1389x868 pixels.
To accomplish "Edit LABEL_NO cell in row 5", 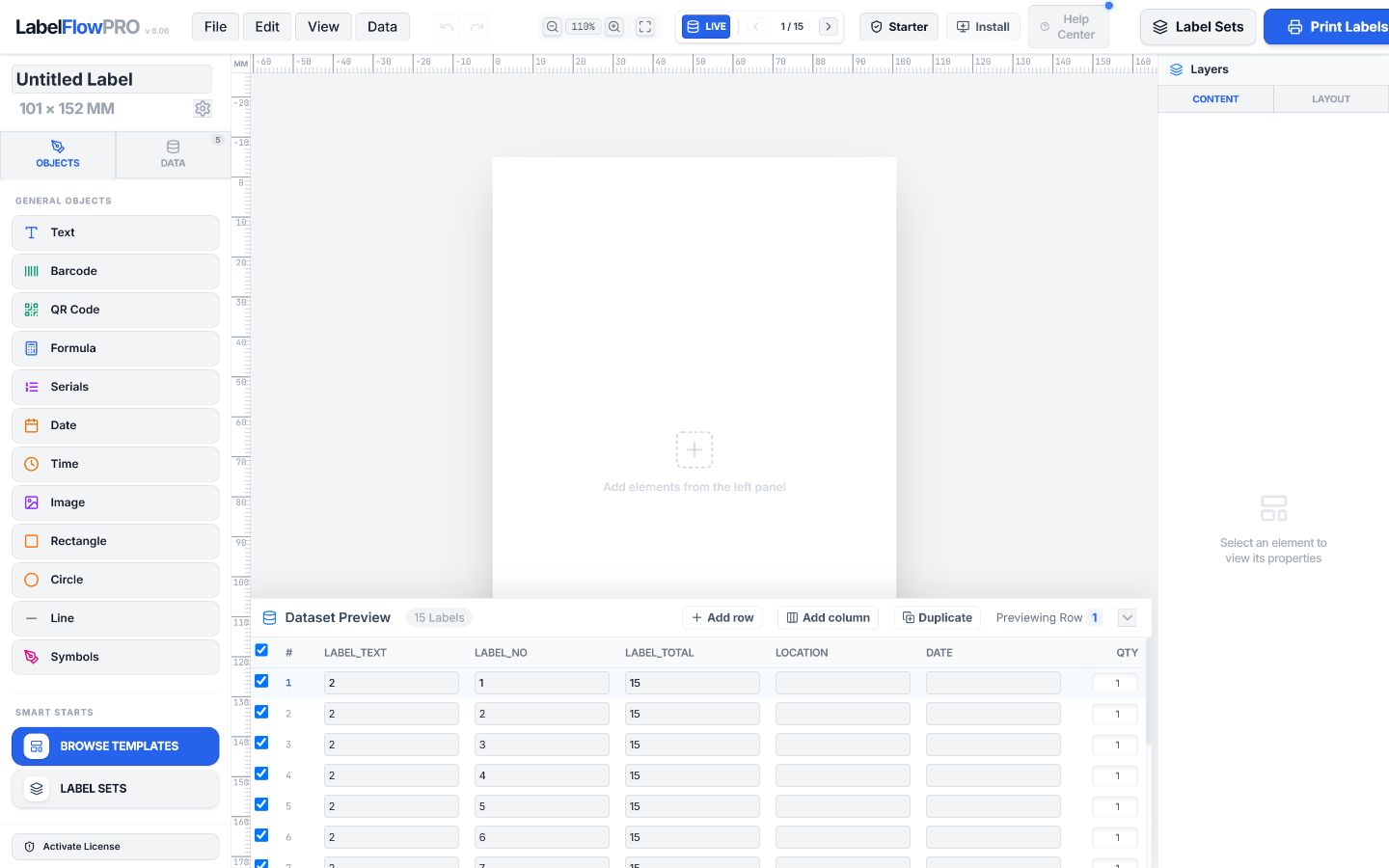I will [x=542, y=806].
